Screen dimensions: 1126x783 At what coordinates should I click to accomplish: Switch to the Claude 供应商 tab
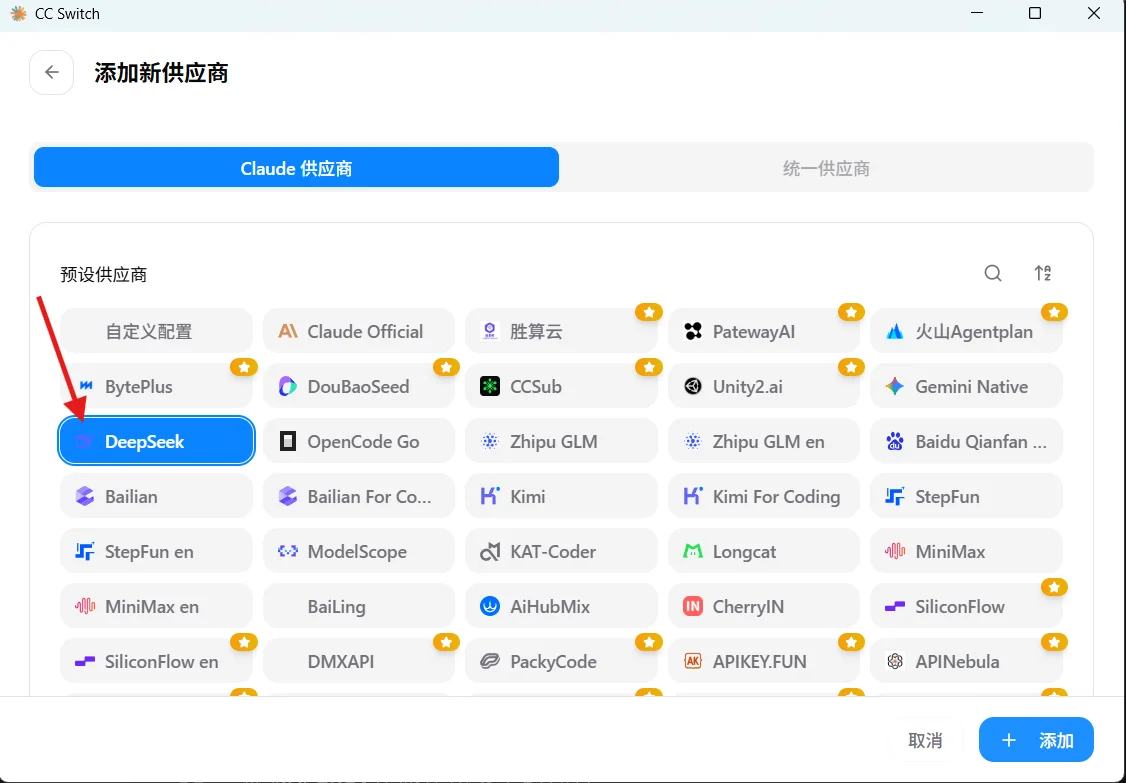click(x=296, y=167)
